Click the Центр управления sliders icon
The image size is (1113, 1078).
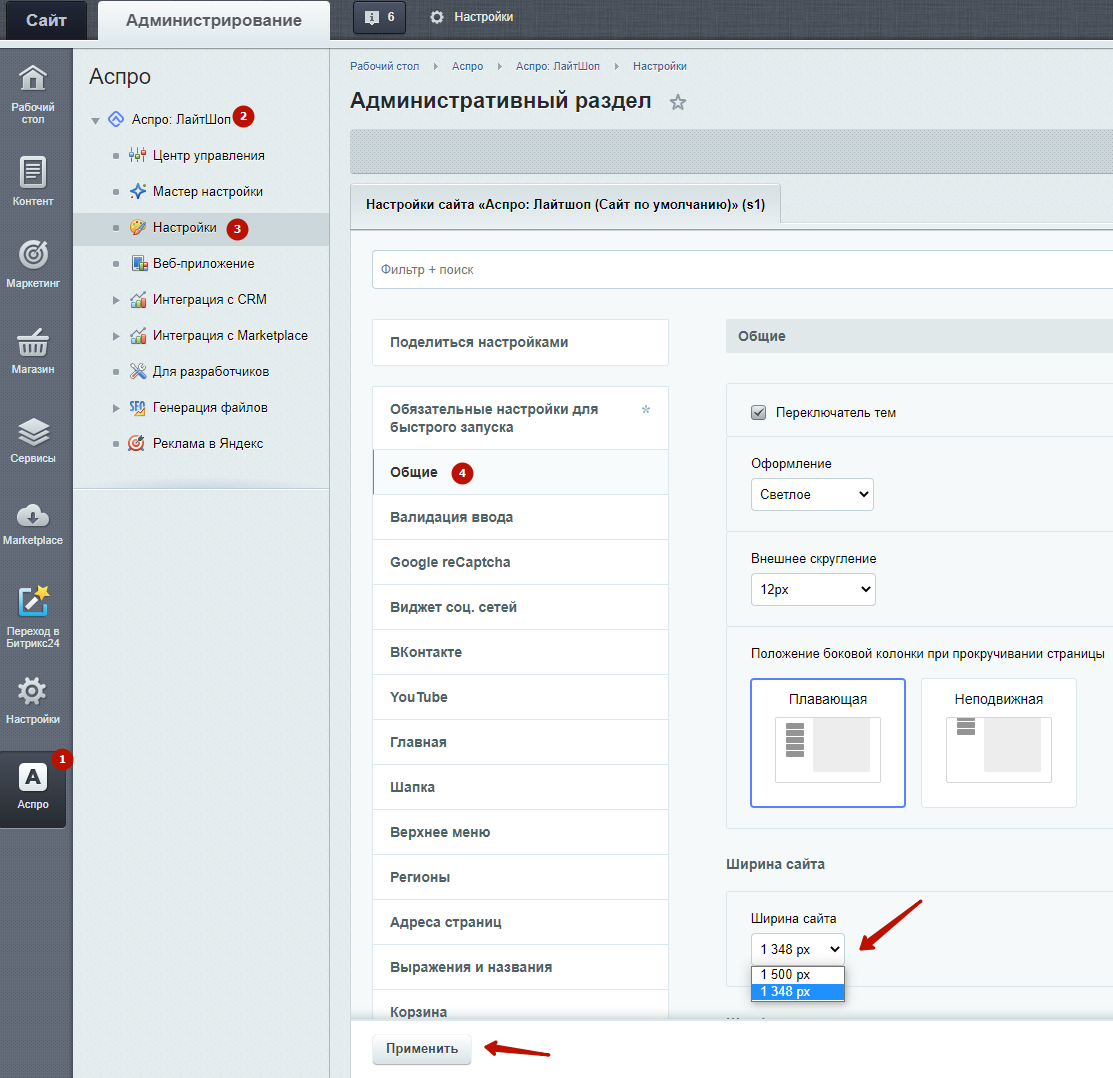pyautogui.click(x=138, y=155)
